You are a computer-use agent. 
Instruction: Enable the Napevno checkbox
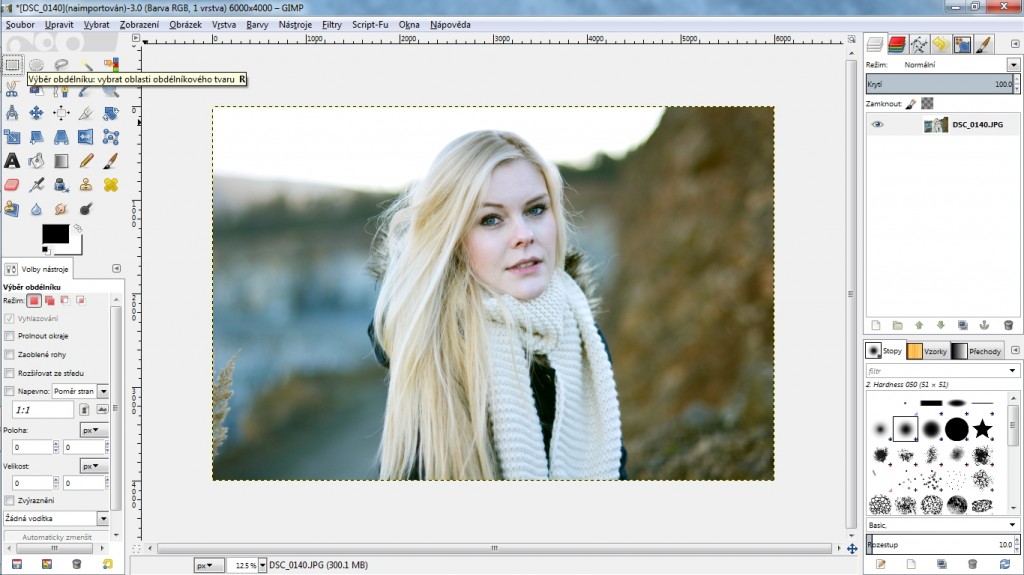(9, 391)
